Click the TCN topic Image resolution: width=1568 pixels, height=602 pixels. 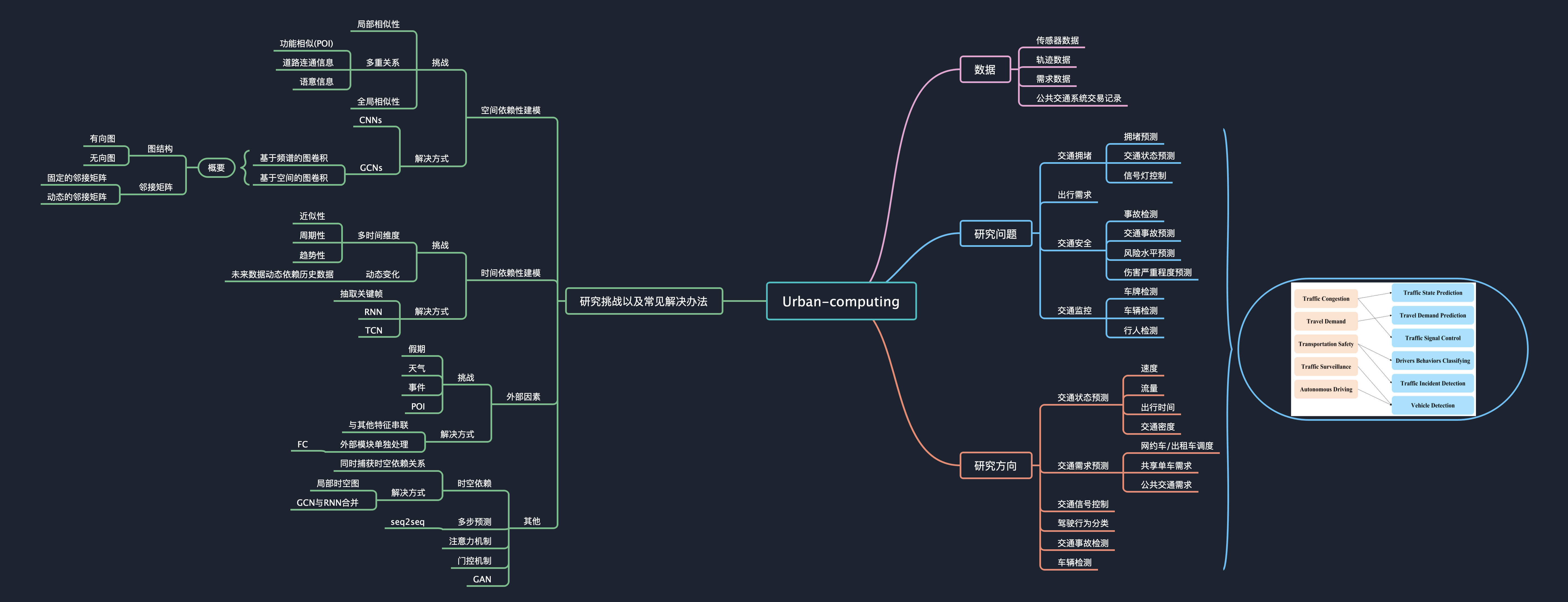374,330
